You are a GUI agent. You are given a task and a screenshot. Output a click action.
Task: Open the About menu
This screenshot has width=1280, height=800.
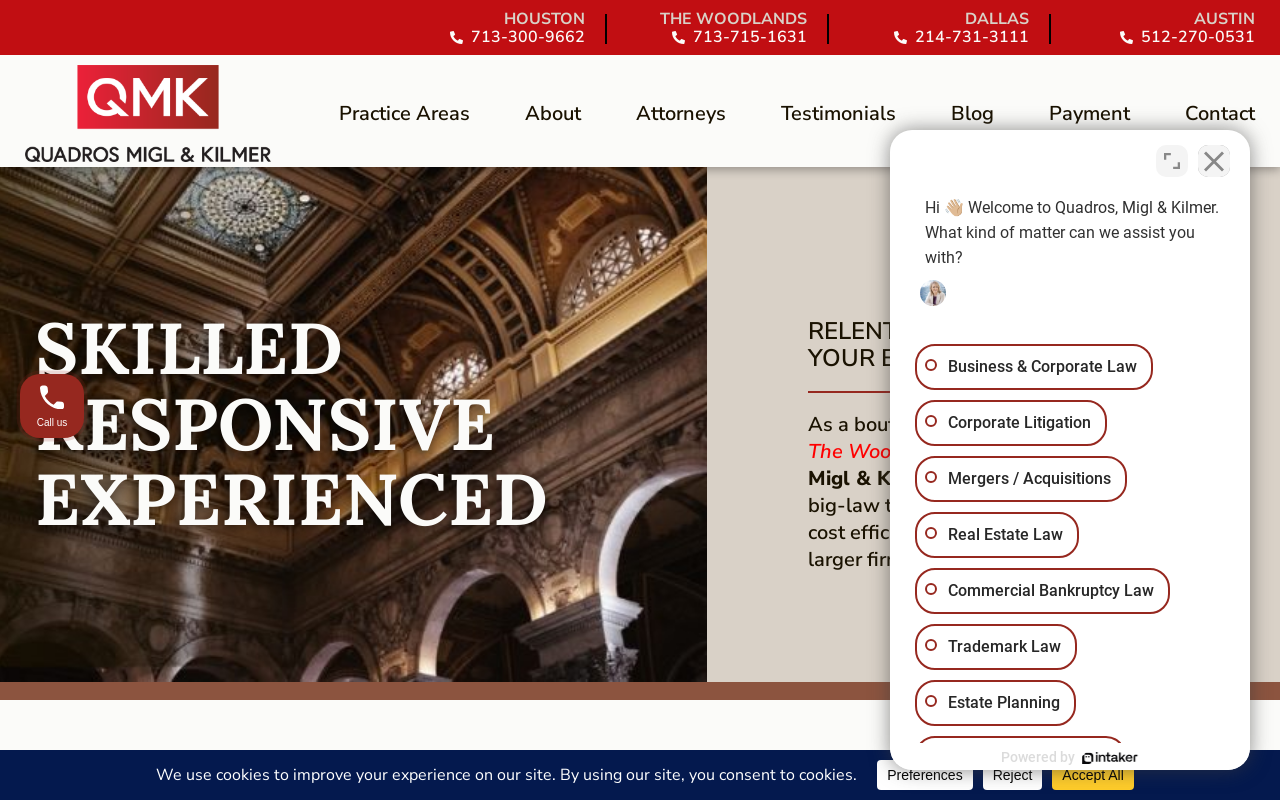[553, 114]
